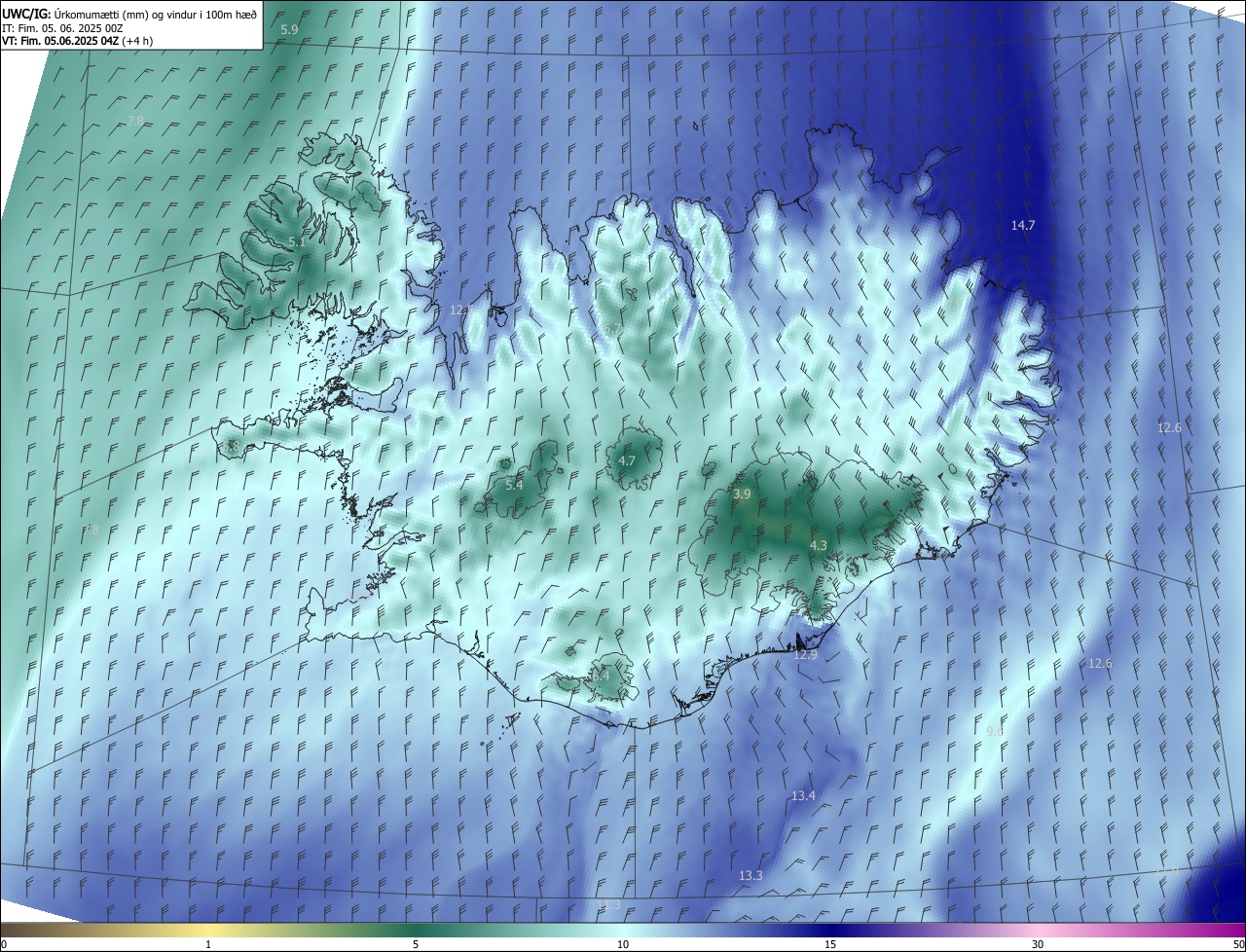
Task: Click the initial time line 'IT: Fim. 05. 06. 2025 00Z'
Action: point(64,28)
